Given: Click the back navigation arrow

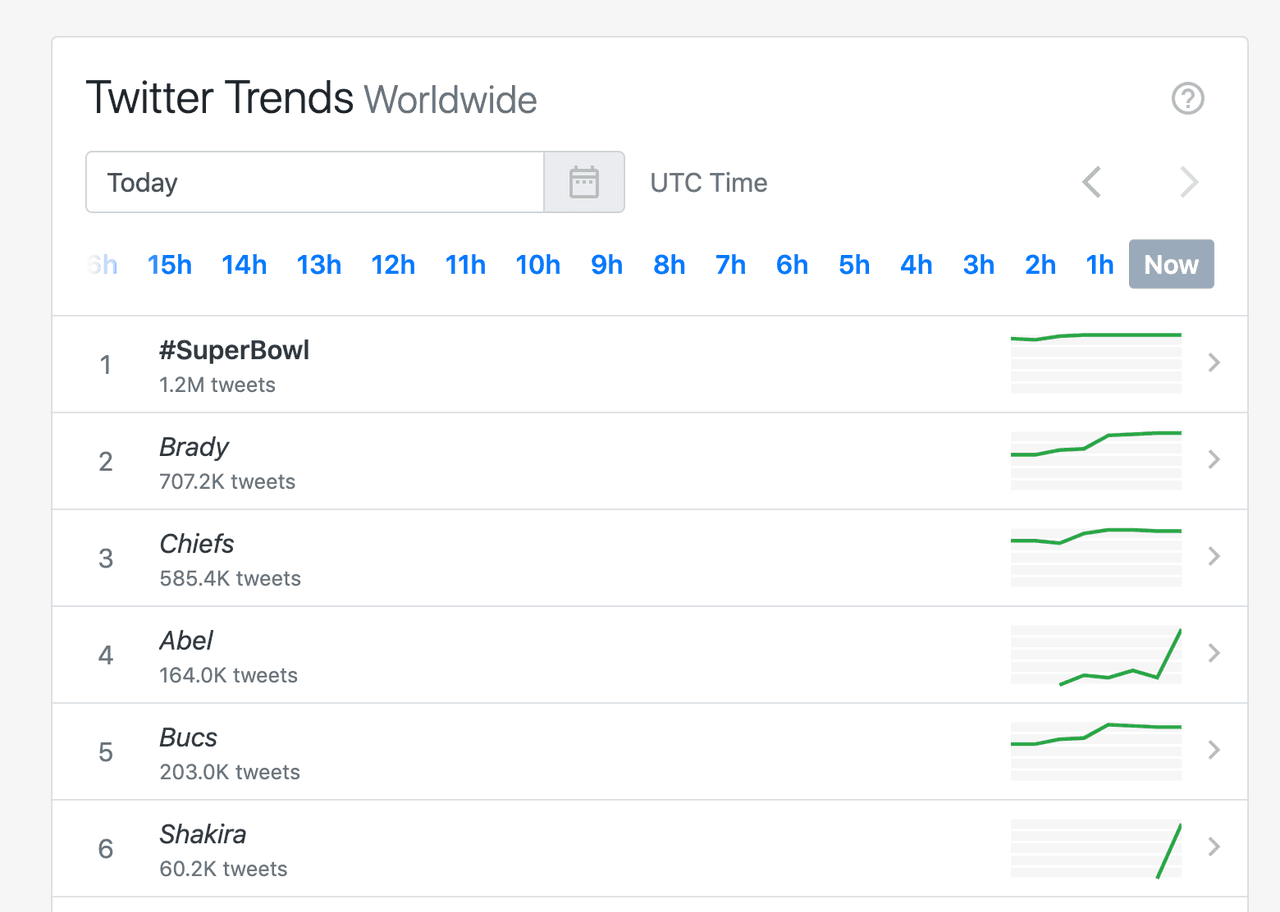Looking at the screenshot, I should [x=1091, y=182].
